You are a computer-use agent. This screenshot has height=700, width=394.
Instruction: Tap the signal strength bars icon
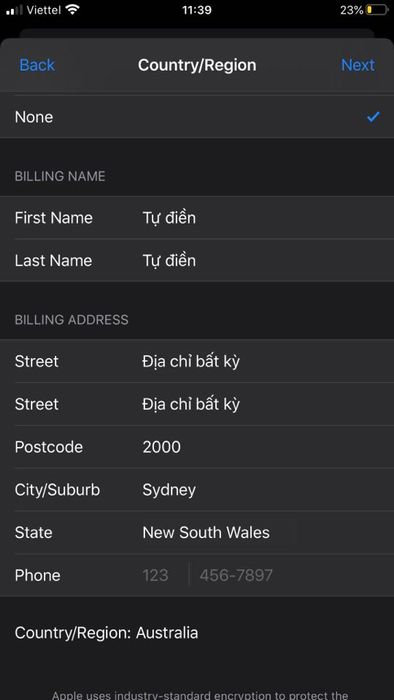tap(14, 10)
